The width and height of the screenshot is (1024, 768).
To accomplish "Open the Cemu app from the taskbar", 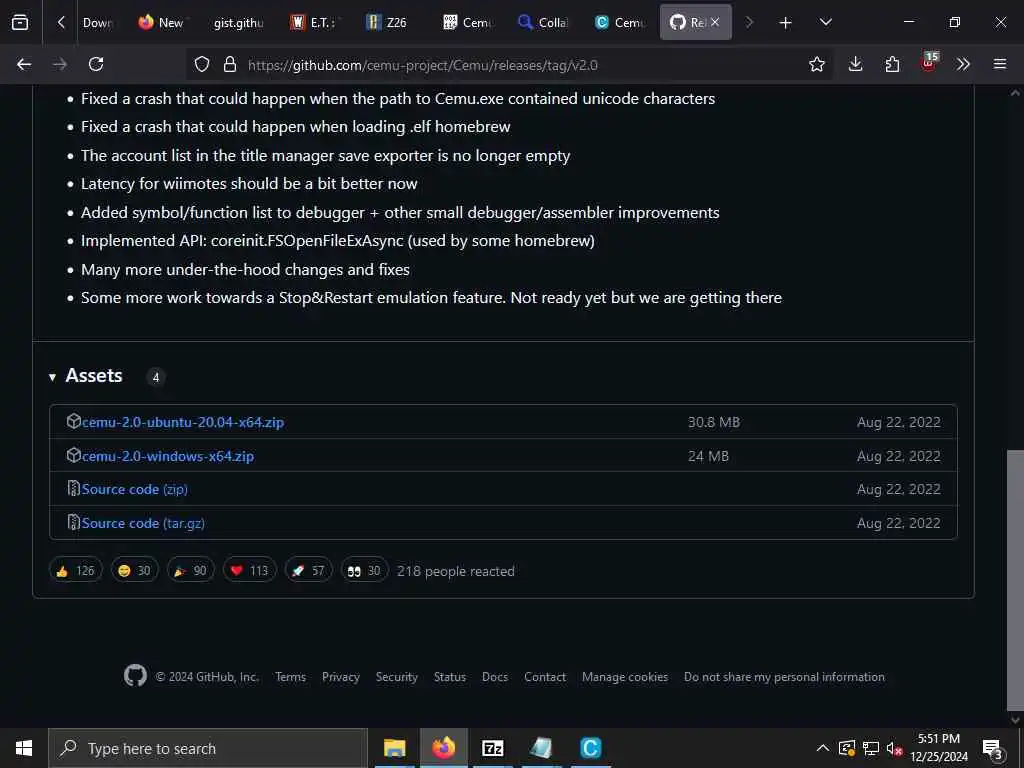I will point(590,748).
